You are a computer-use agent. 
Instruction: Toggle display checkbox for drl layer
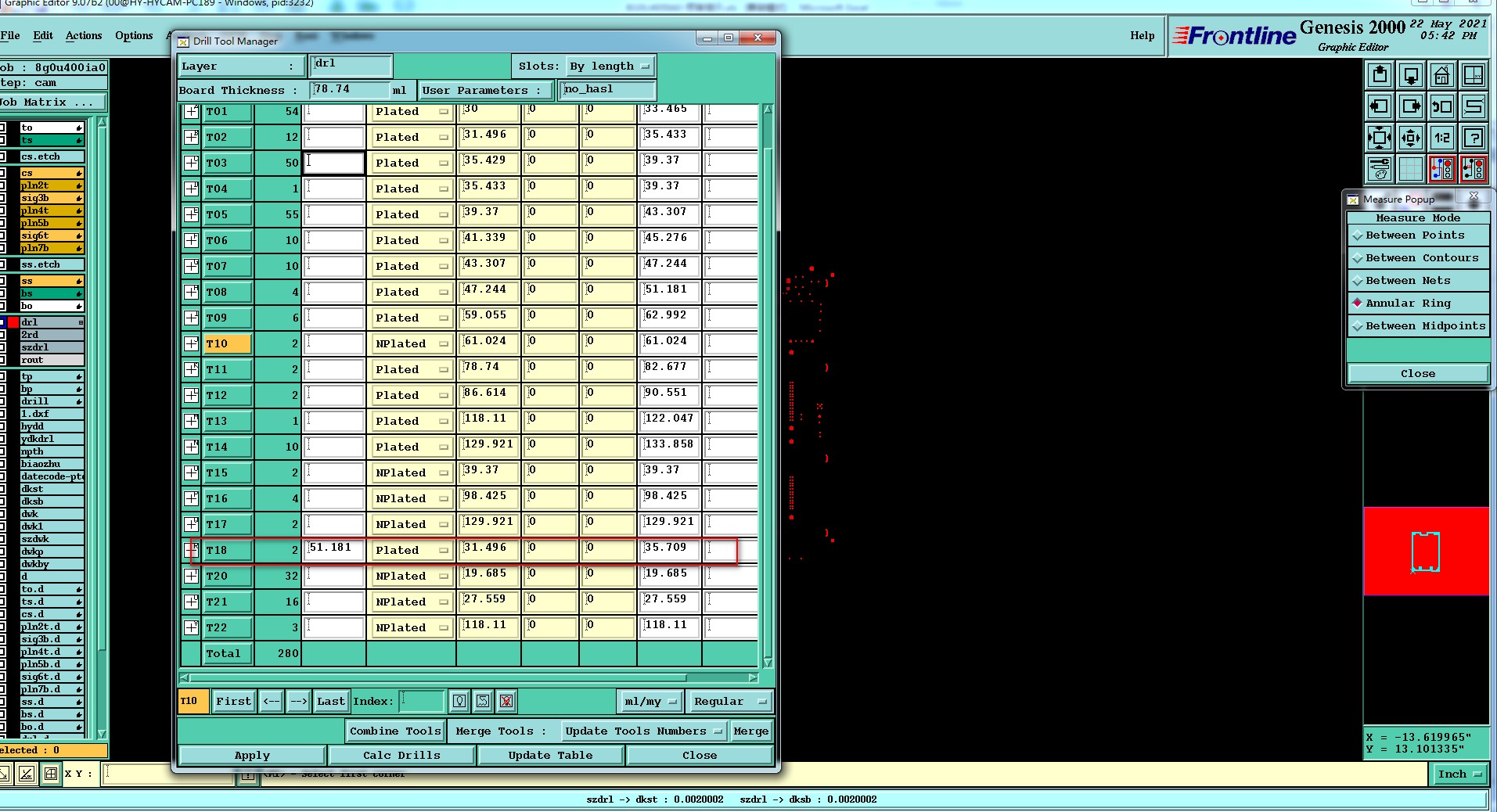(2, 322)
